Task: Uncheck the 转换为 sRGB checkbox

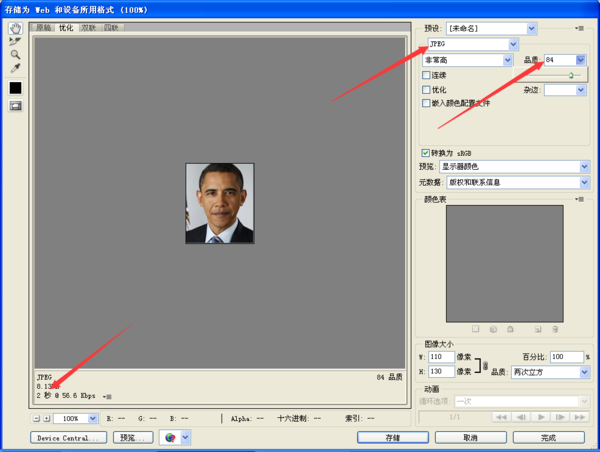Action: coord(426,153)
